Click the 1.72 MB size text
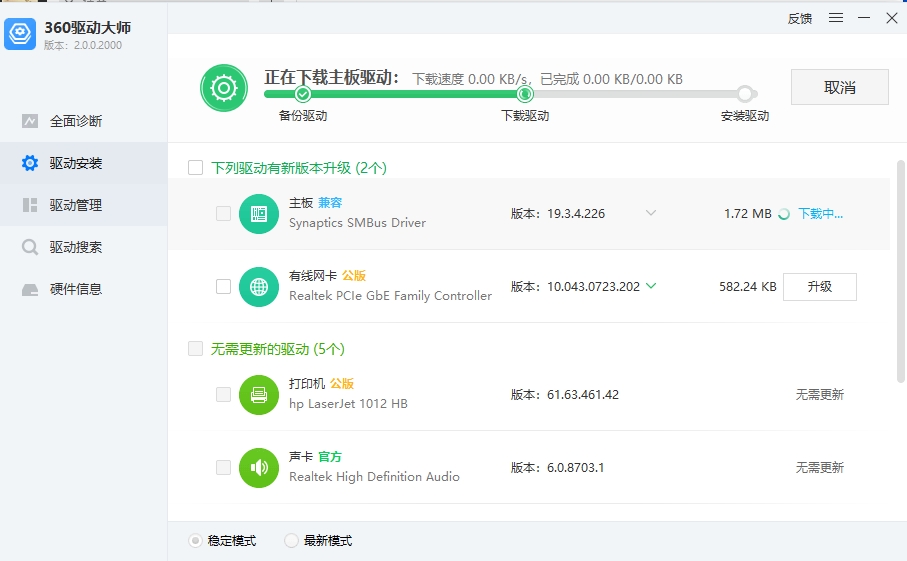Image resolution: width=907 pixels, height=561 pixels. (x=747, y=214)
